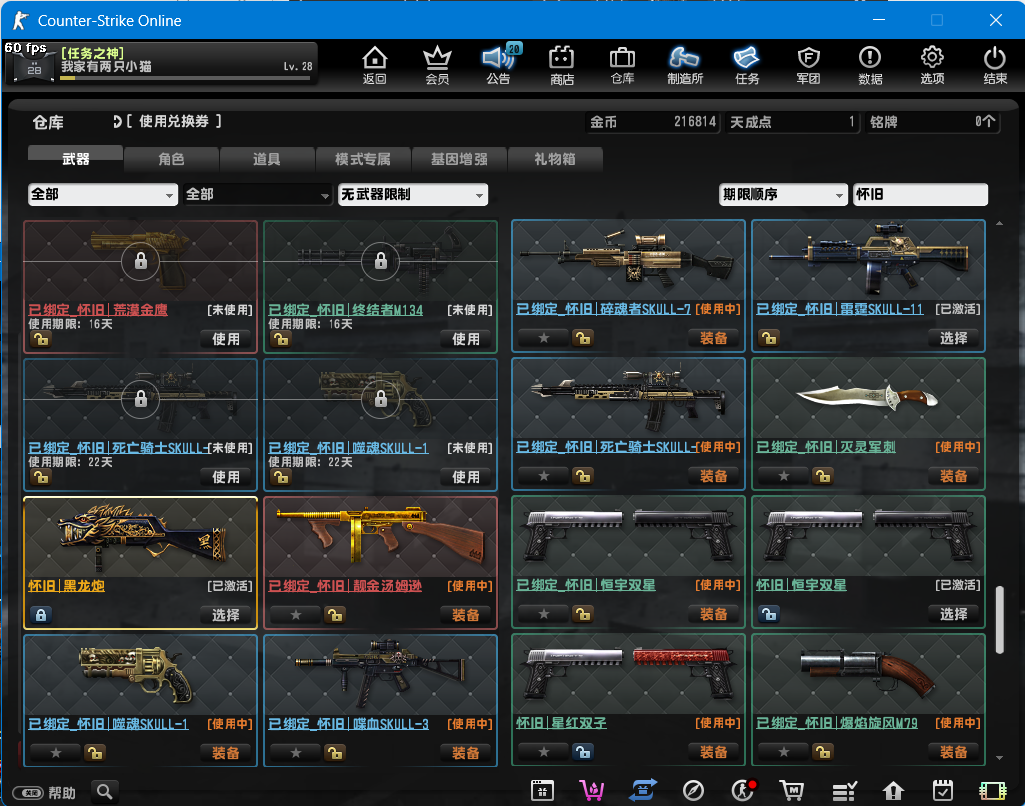
Task: Open the gift window icon in bottom bar
Action: [x=543, y=790]
